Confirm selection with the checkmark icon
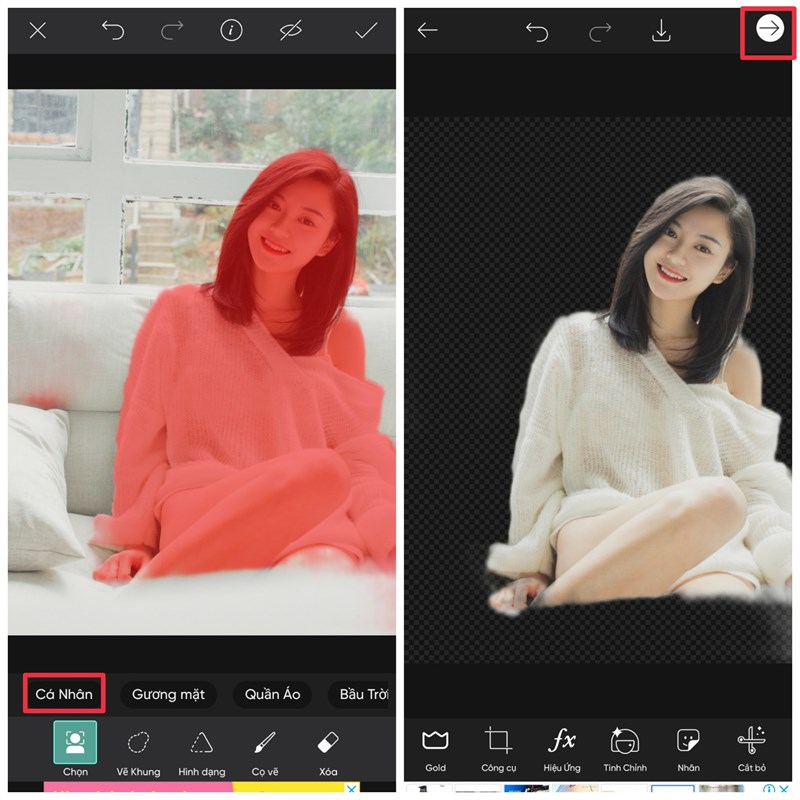Image resolution: width=800 pixels, height=800 pixels. [366, 31]
